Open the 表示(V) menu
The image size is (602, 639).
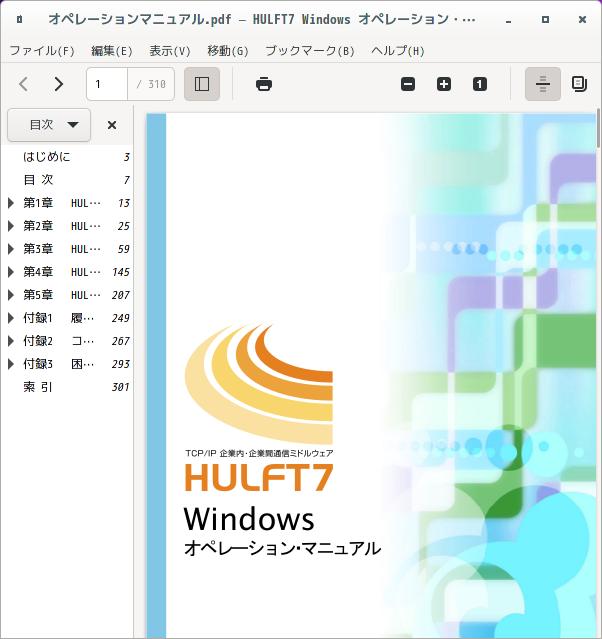pyautogui.click(x=170, y=51)
